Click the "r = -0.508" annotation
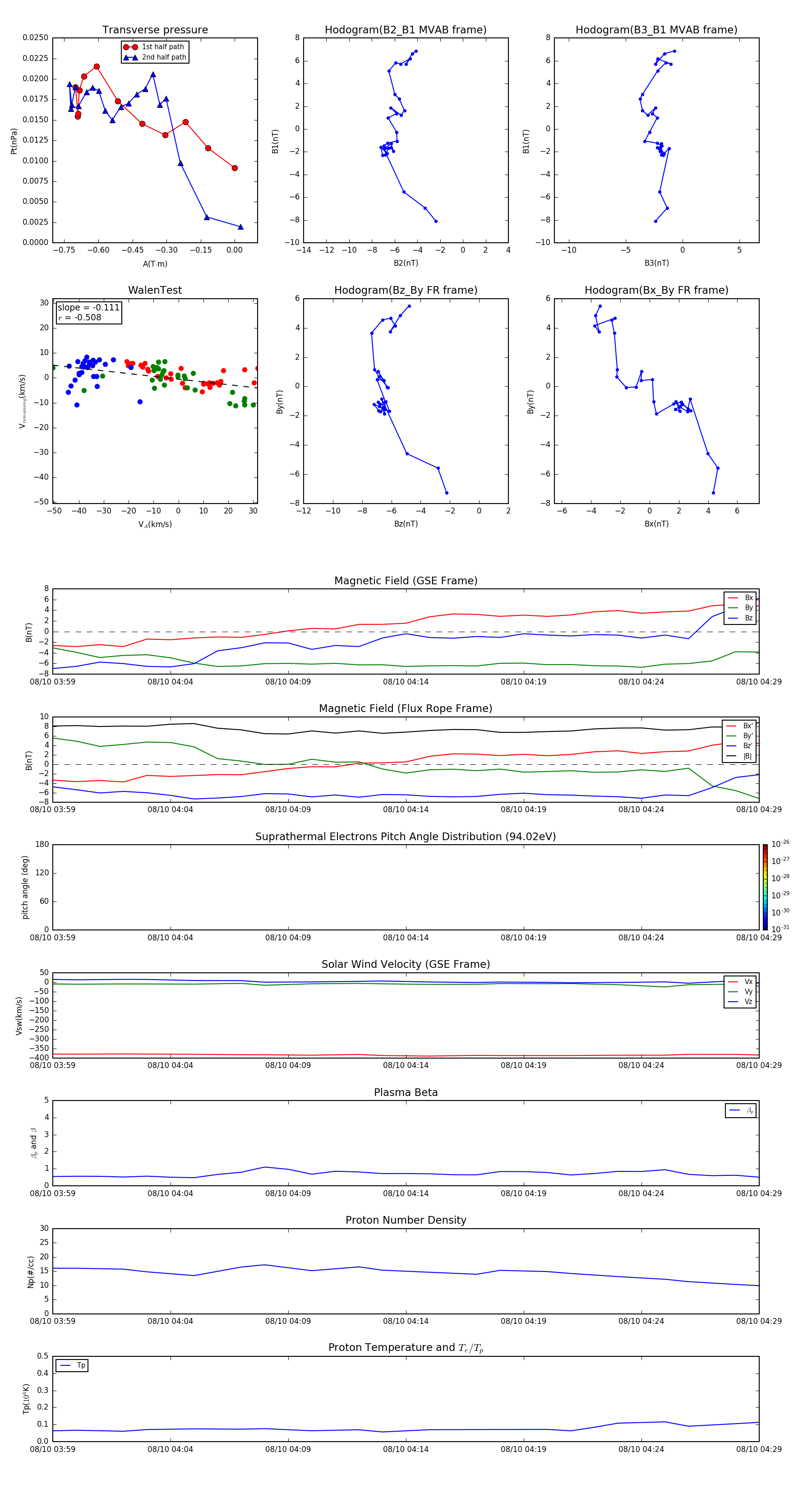Screen dimensions: 812x1489 [80, 317]
